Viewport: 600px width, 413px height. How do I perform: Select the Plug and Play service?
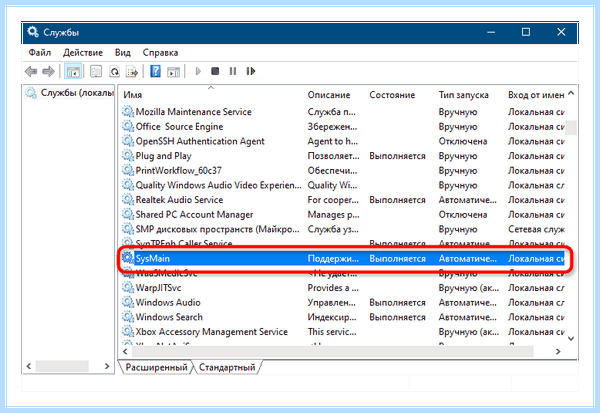pyautogui.click(x=343, y=156)
